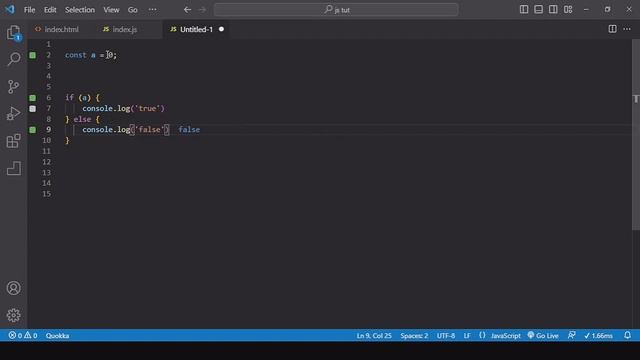
Task: Click the inline Quokka output 'false' on line 9
Action: (189, 130)
